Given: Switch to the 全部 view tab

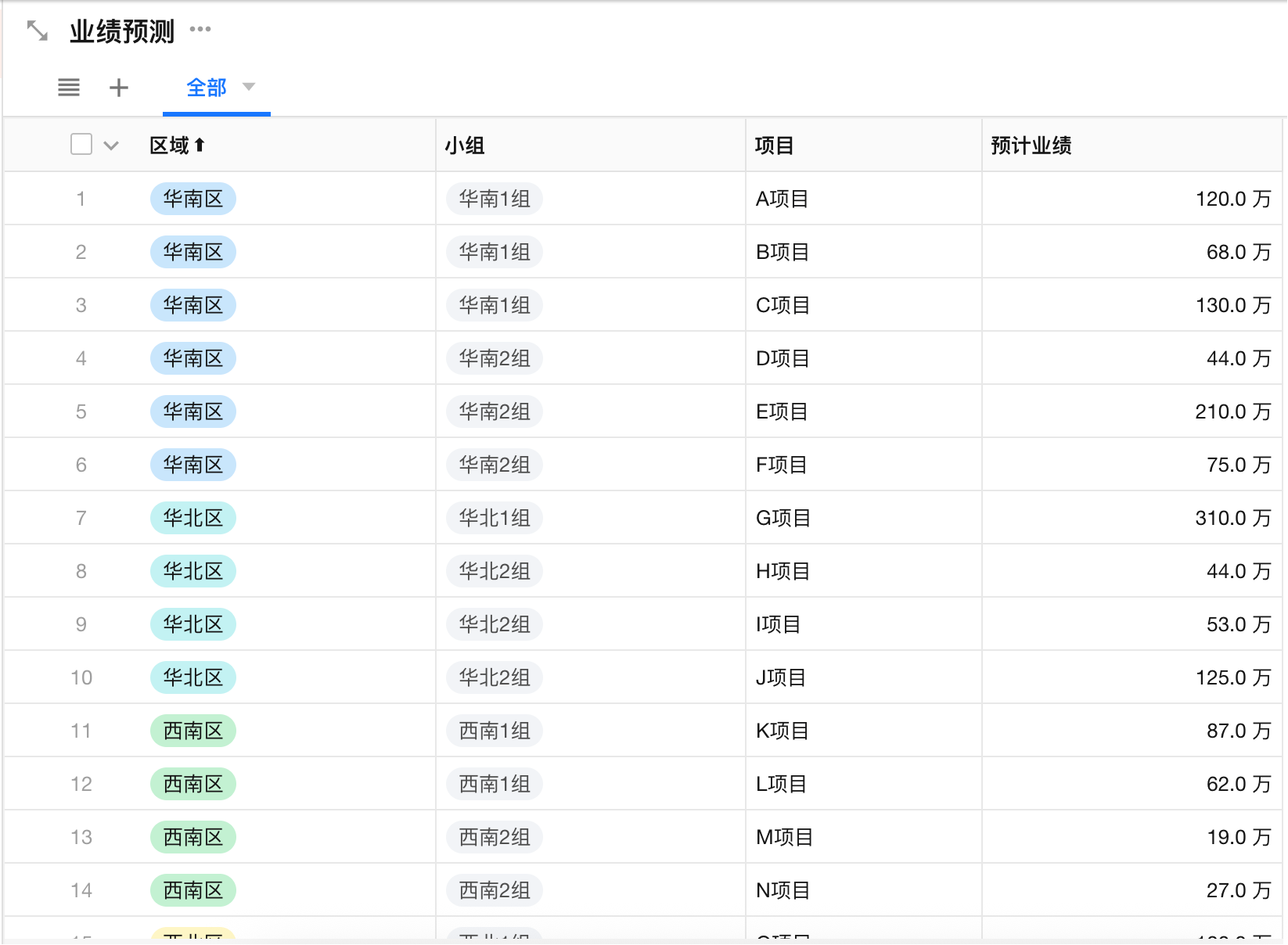Looking at the screenshot, I should 207,88.
